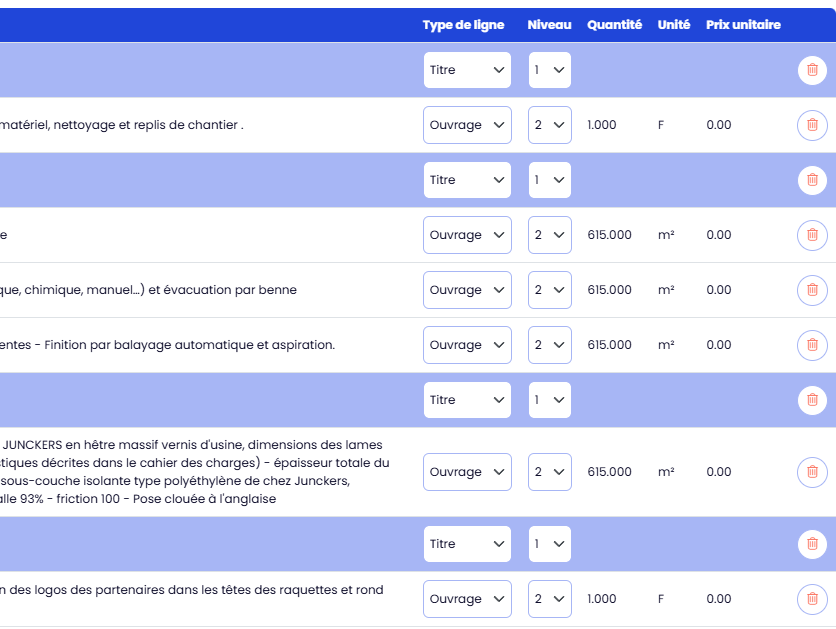The image size is (836, 629).
Task: Select the "Type de ligne" column header
Action: coord(463,25)
